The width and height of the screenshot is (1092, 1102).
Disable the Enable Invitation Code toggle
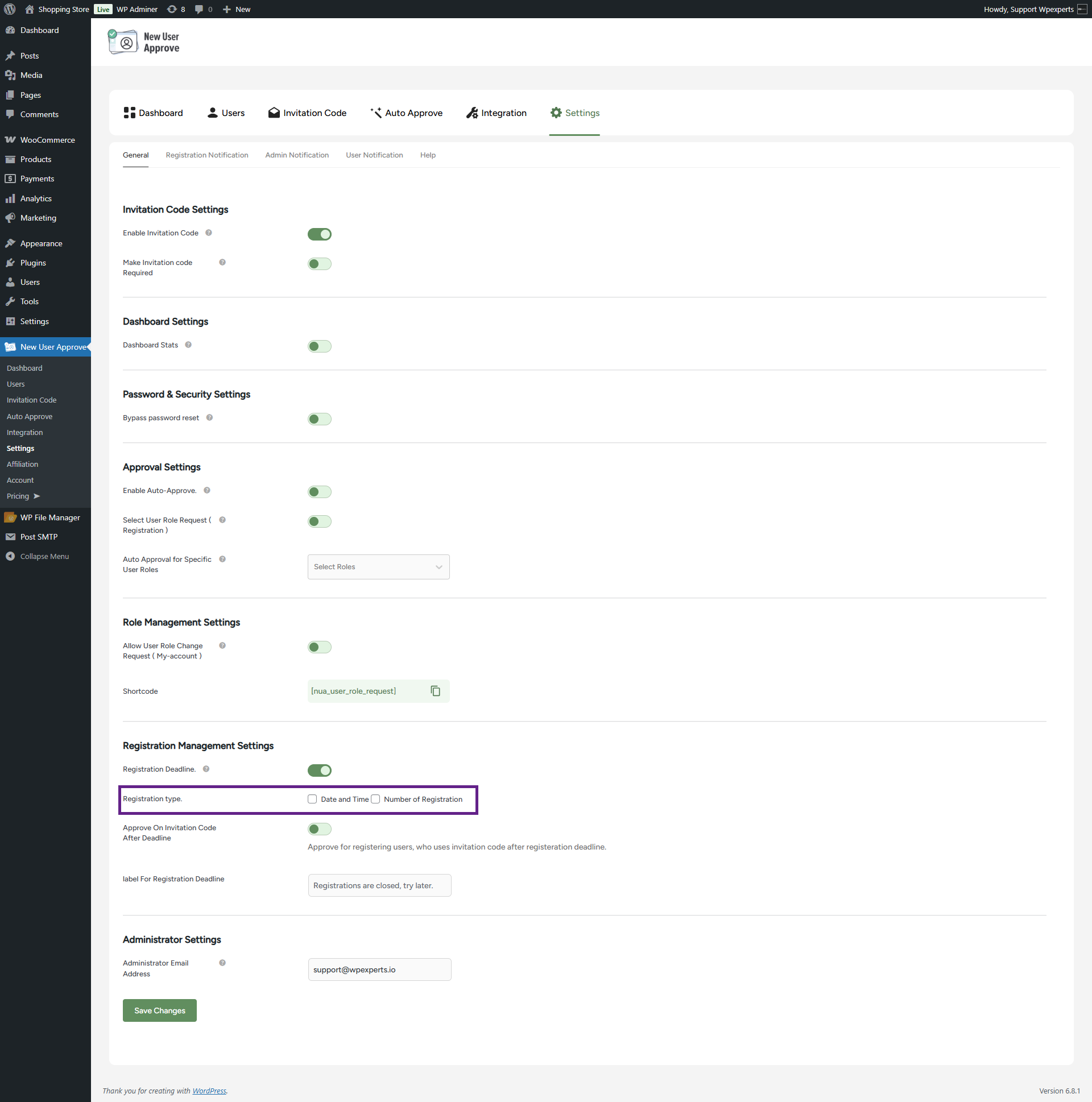pos(320,234)
